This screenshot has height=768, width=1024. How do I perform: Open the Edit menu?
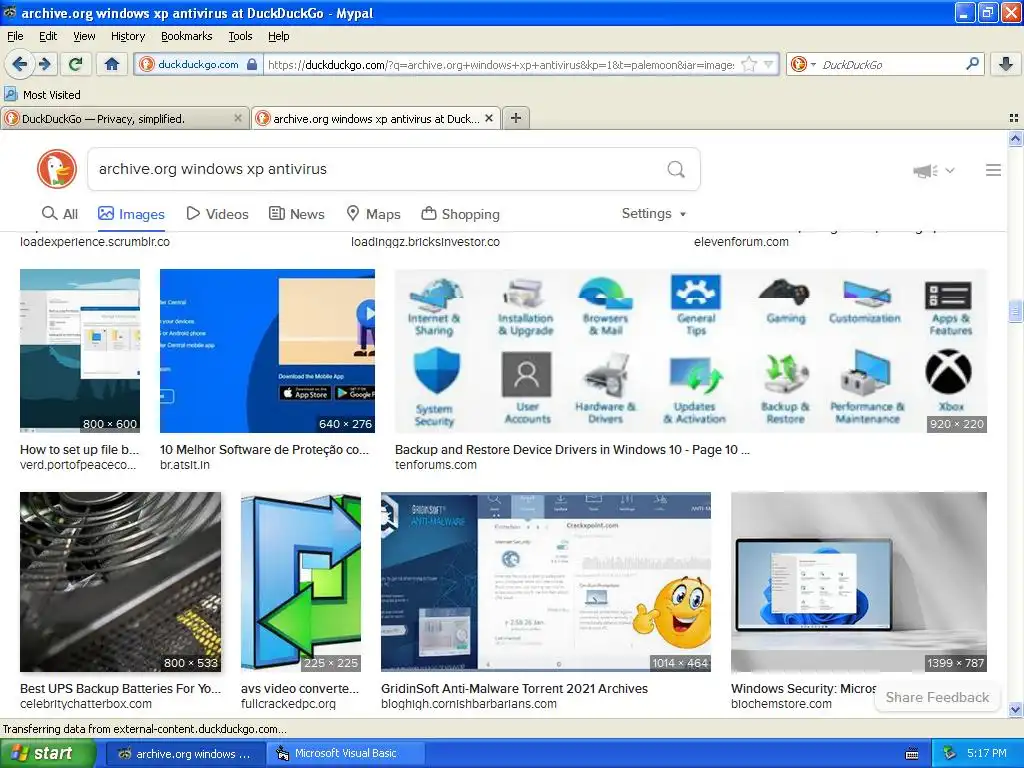[48, 36]
